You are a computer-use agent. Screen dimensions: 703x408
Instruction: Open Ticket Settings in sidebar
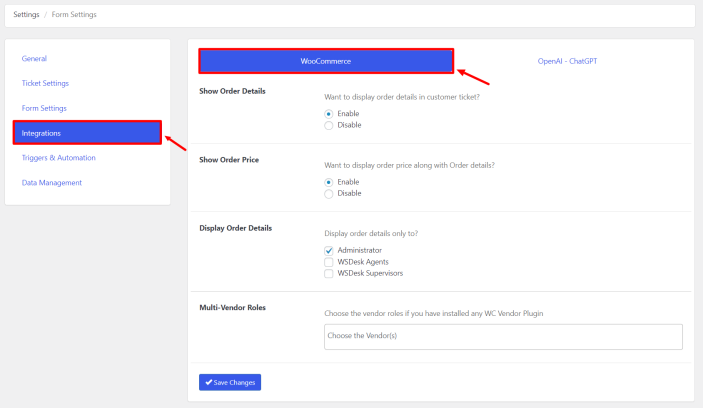[45, 83]
